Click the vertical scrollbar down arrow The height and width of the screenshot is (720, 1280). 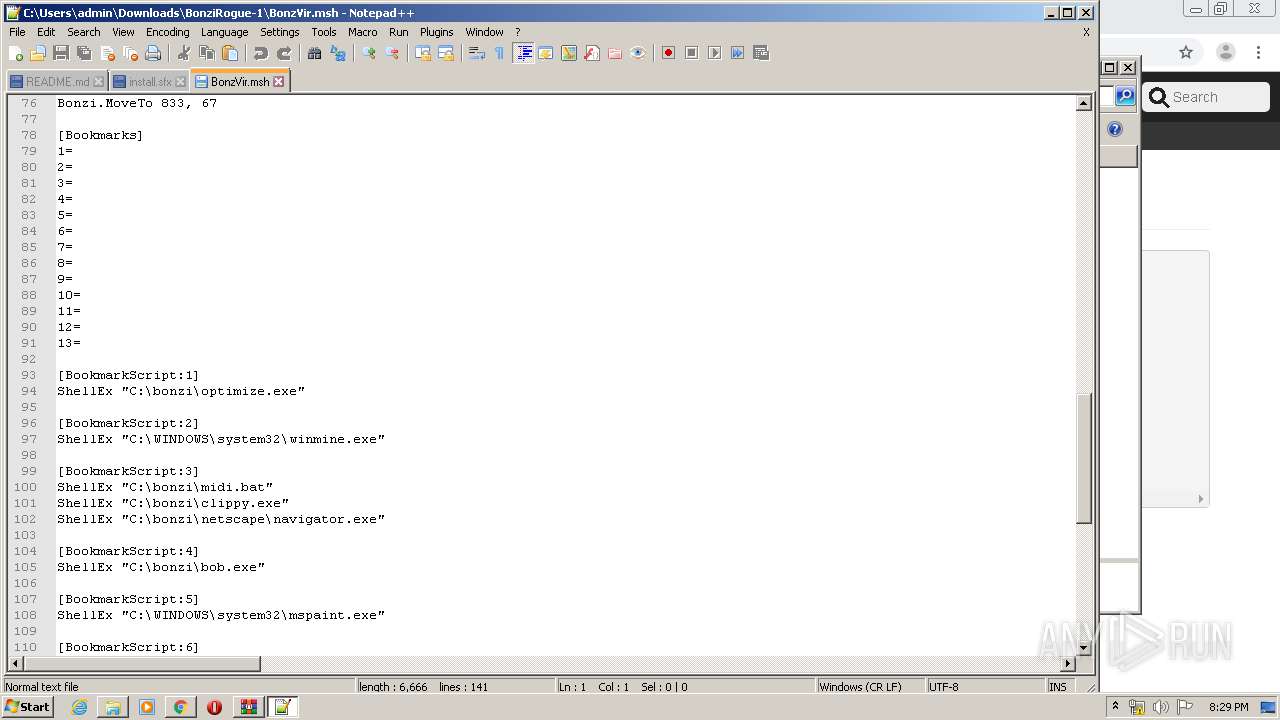coord(1083,648)
